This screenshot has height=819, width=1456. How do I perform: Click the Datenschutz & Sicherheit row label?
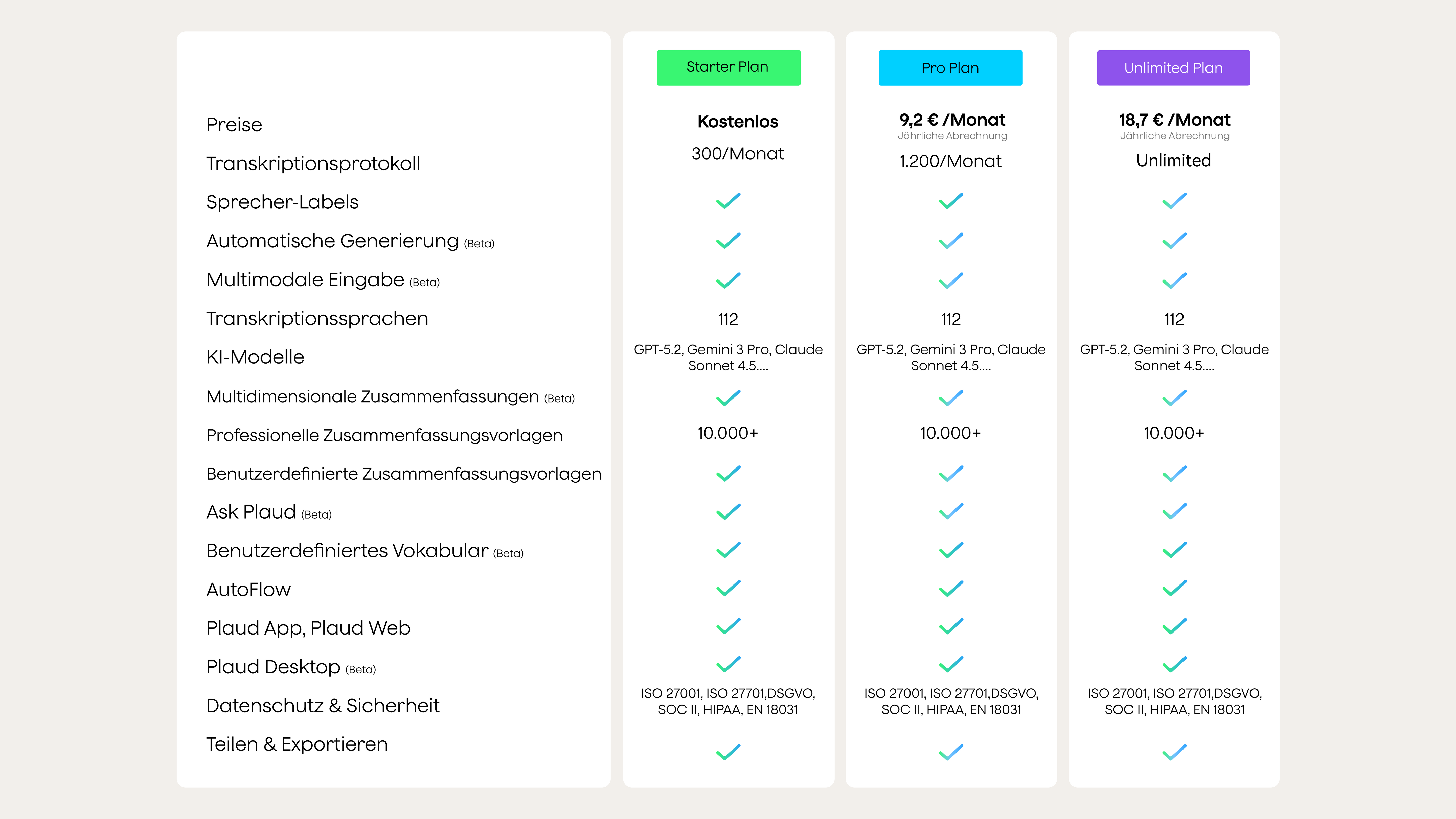click(322, 705)
